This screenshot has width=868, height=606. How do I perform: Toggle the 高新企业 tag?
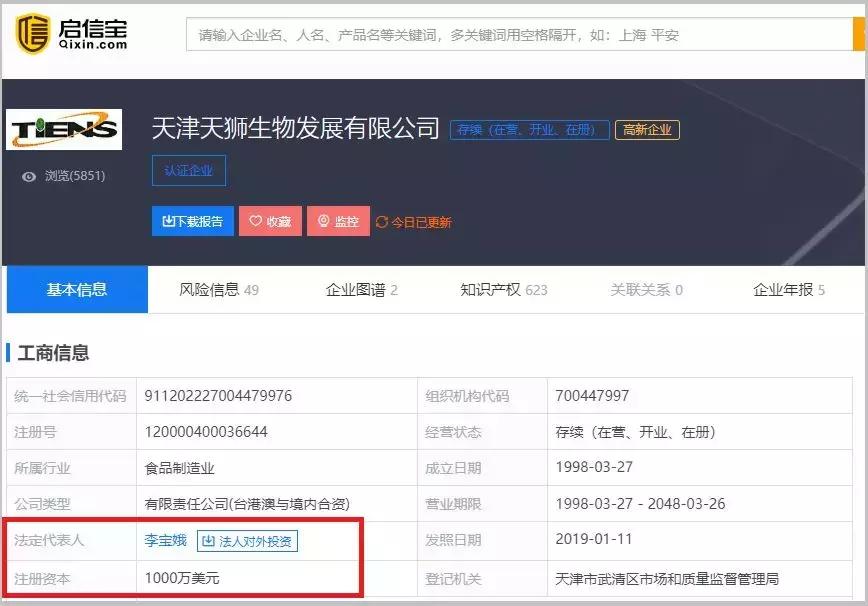[644, 129]
